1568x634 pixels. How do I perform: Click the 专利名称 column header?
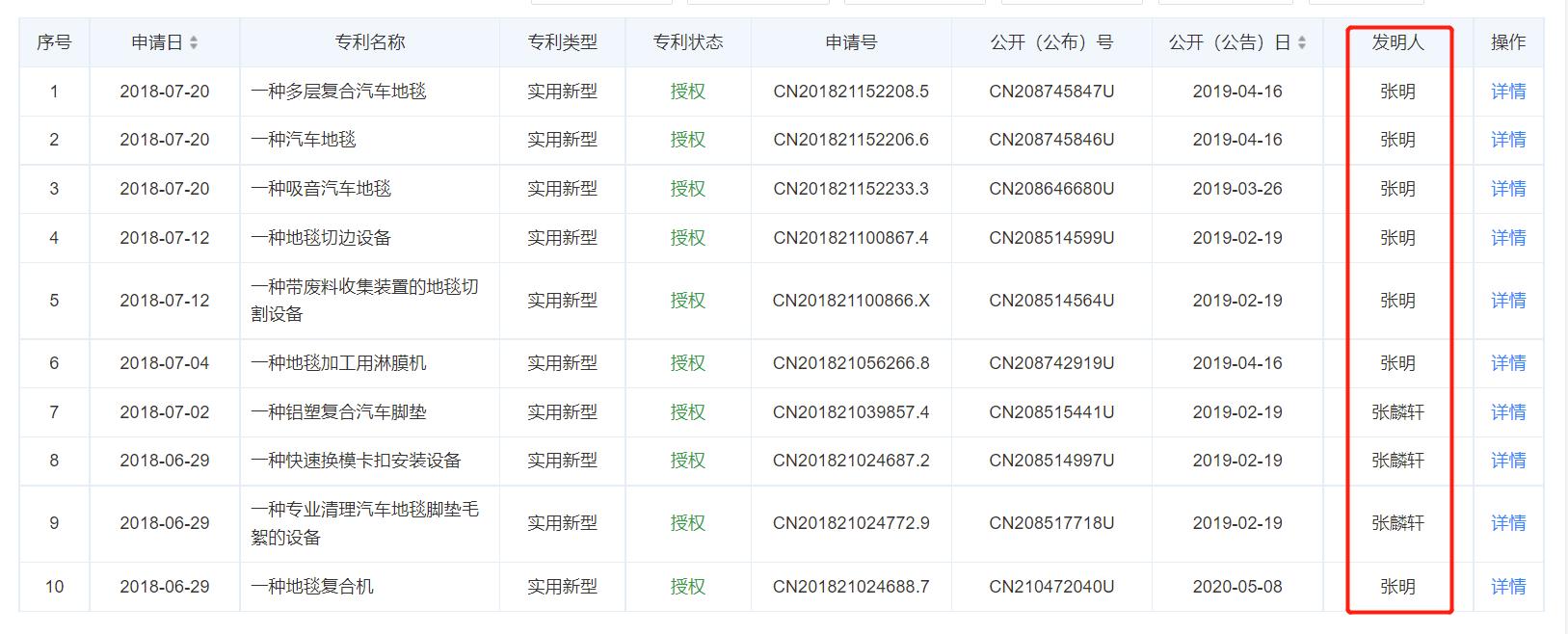370,42
